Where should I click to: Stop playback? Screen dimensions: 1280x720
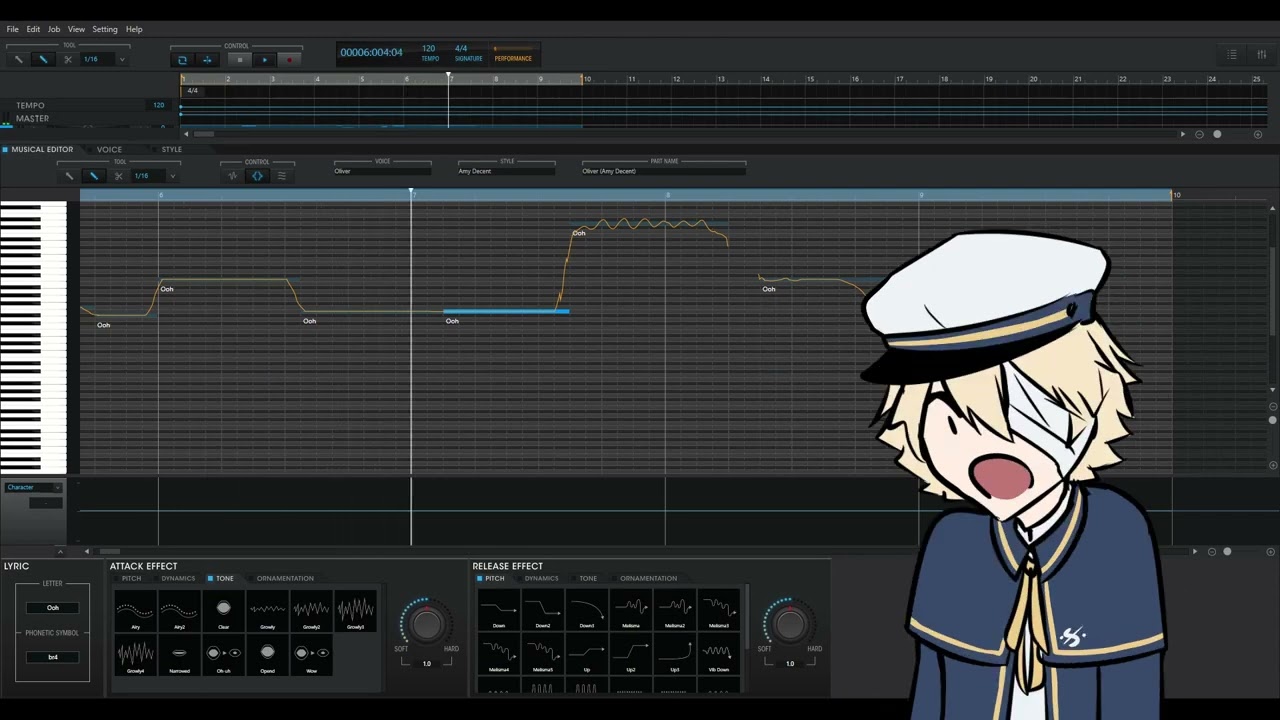[239, 60]
